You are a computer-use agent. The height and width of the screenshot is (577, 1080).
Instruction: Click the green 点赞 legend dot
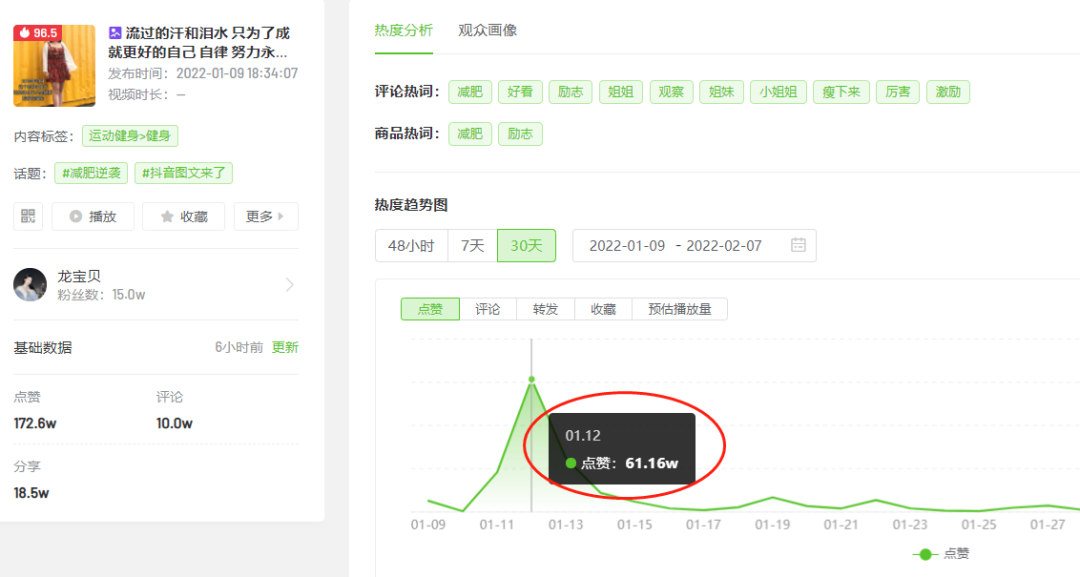point(924,554)
